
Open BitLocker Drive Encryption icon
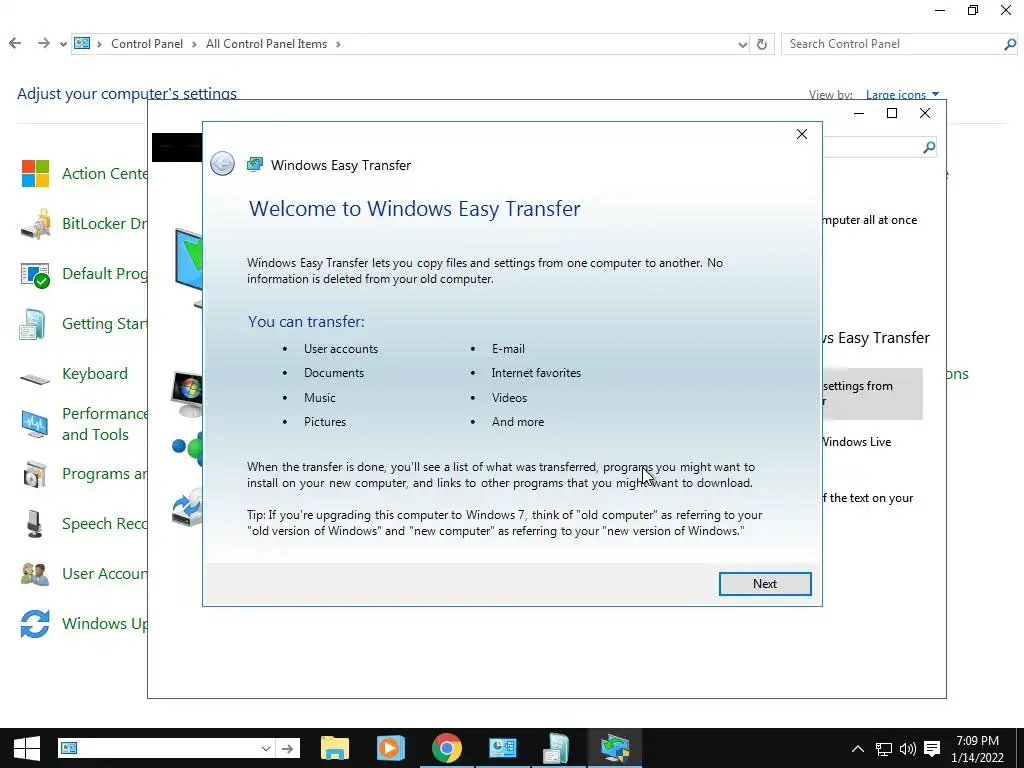tap(35, 224)
